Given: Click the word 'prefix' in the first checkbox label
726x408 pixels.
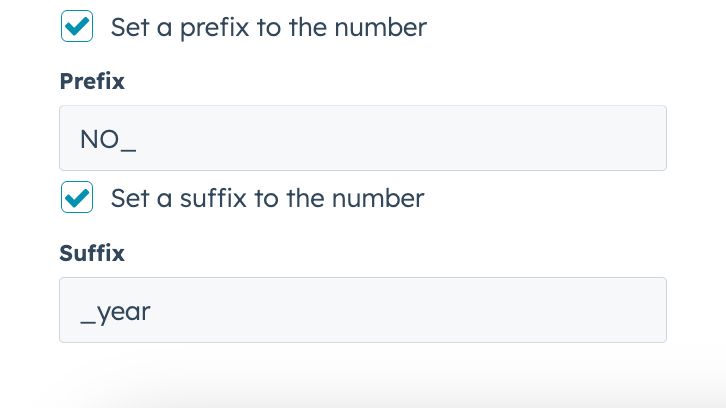Looking at the screenshot, I should coord(214,27).
